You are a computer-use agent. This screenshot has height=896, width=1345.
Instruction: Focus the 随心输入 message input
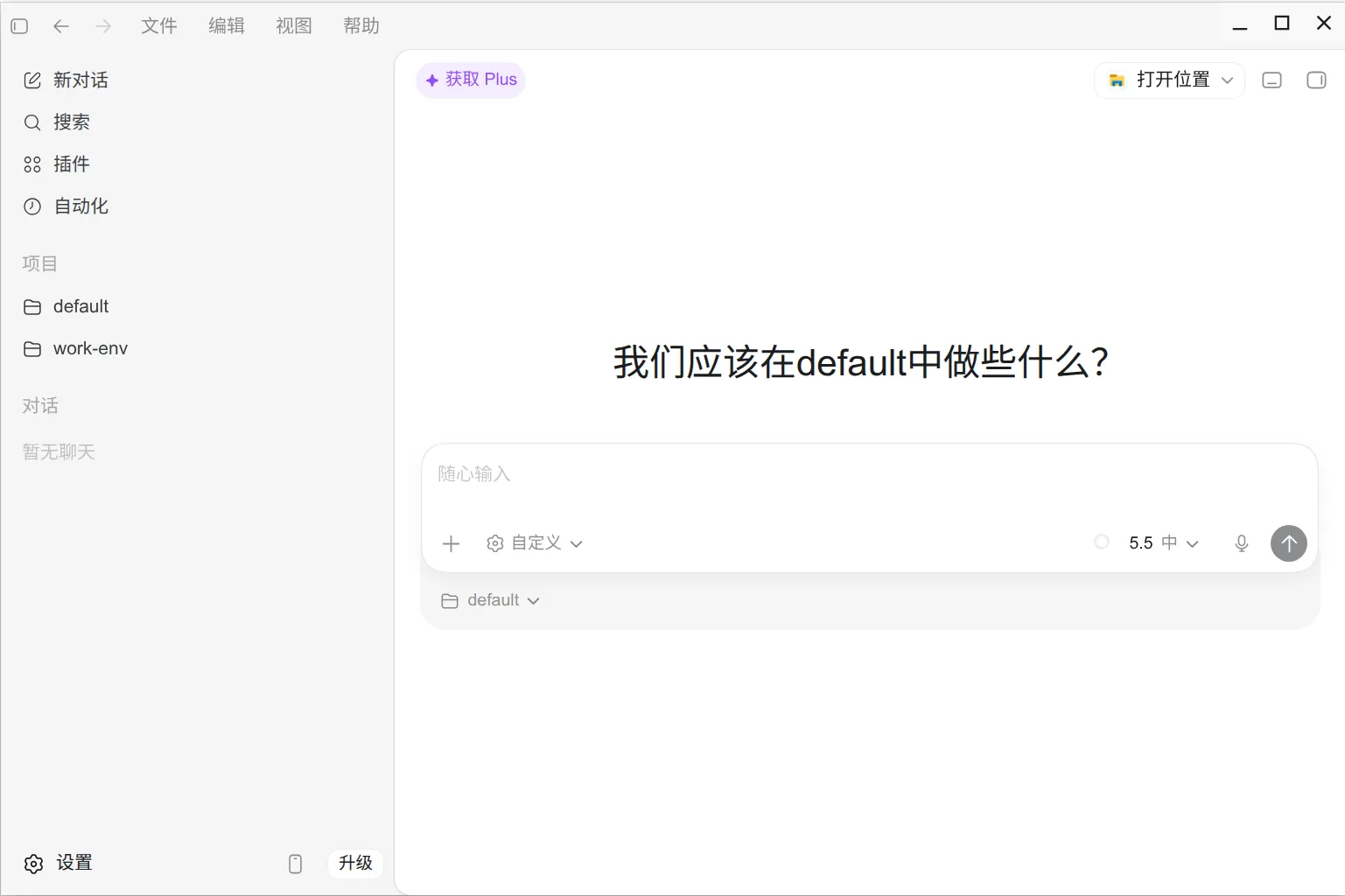(870, 474)
